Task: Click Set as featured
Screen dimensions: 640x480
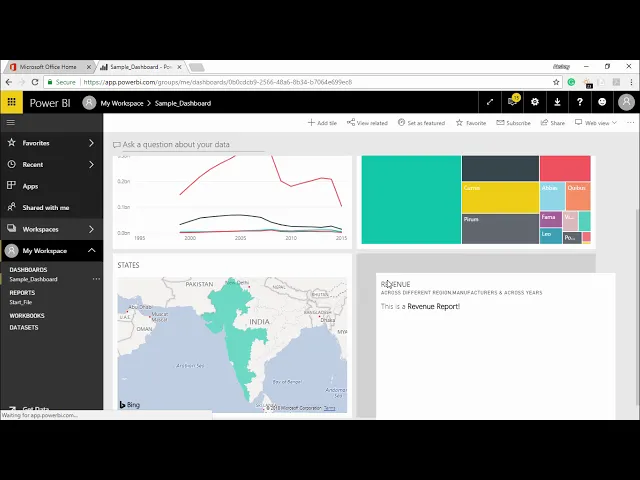Action: tap(421, 123)
